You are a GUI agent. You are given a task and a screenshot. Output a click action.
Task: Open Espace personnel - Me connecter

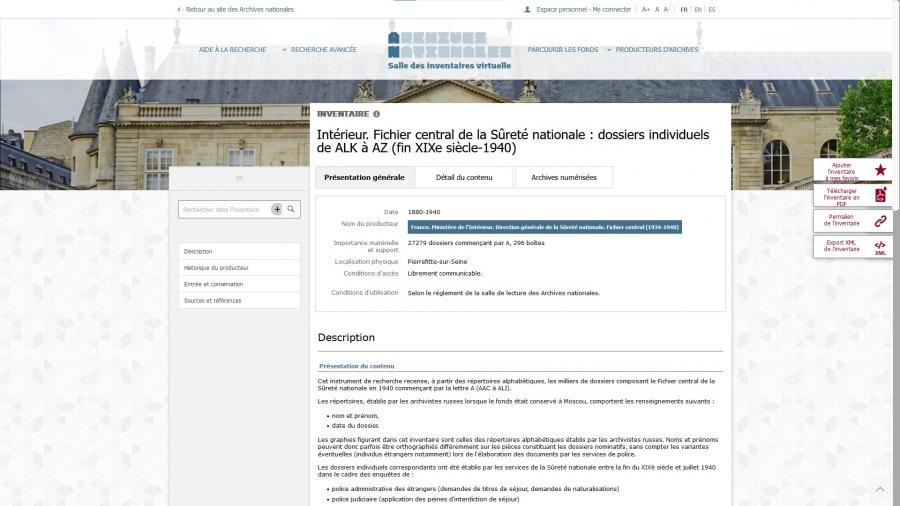[583, 10]
